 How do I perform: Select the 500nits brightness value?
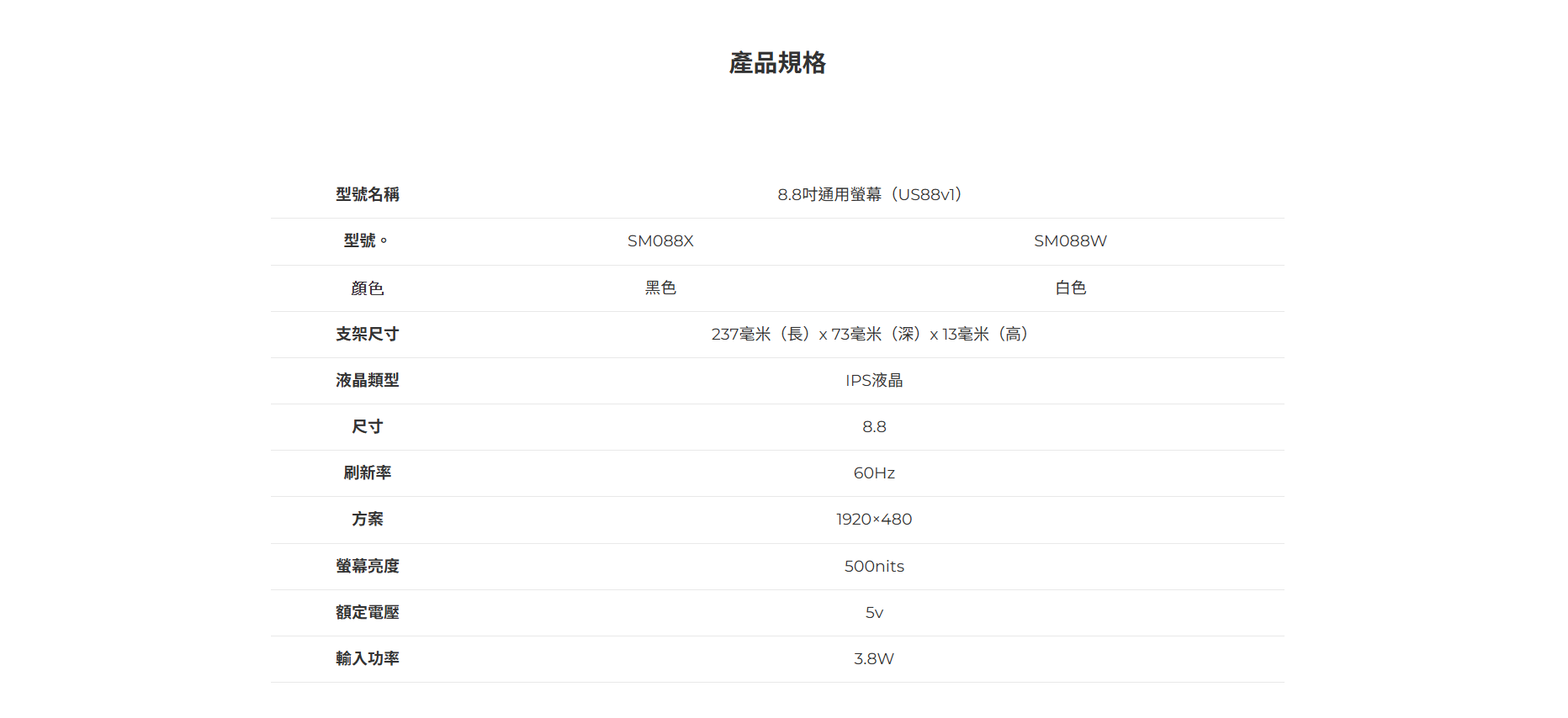click(x=874, y=567)
